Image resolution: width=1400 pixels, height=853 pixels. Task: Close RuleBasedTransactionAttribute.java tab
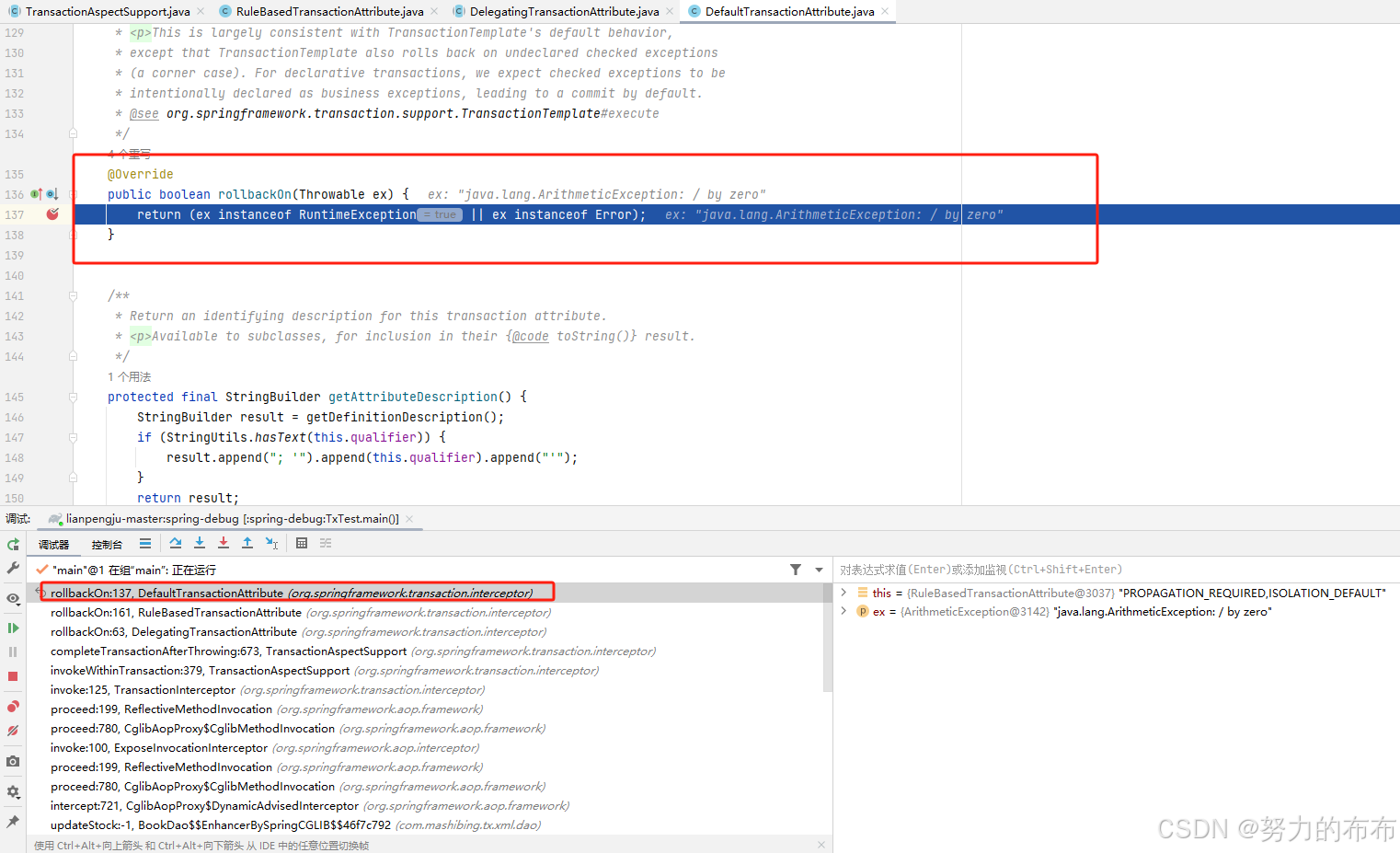434,11
